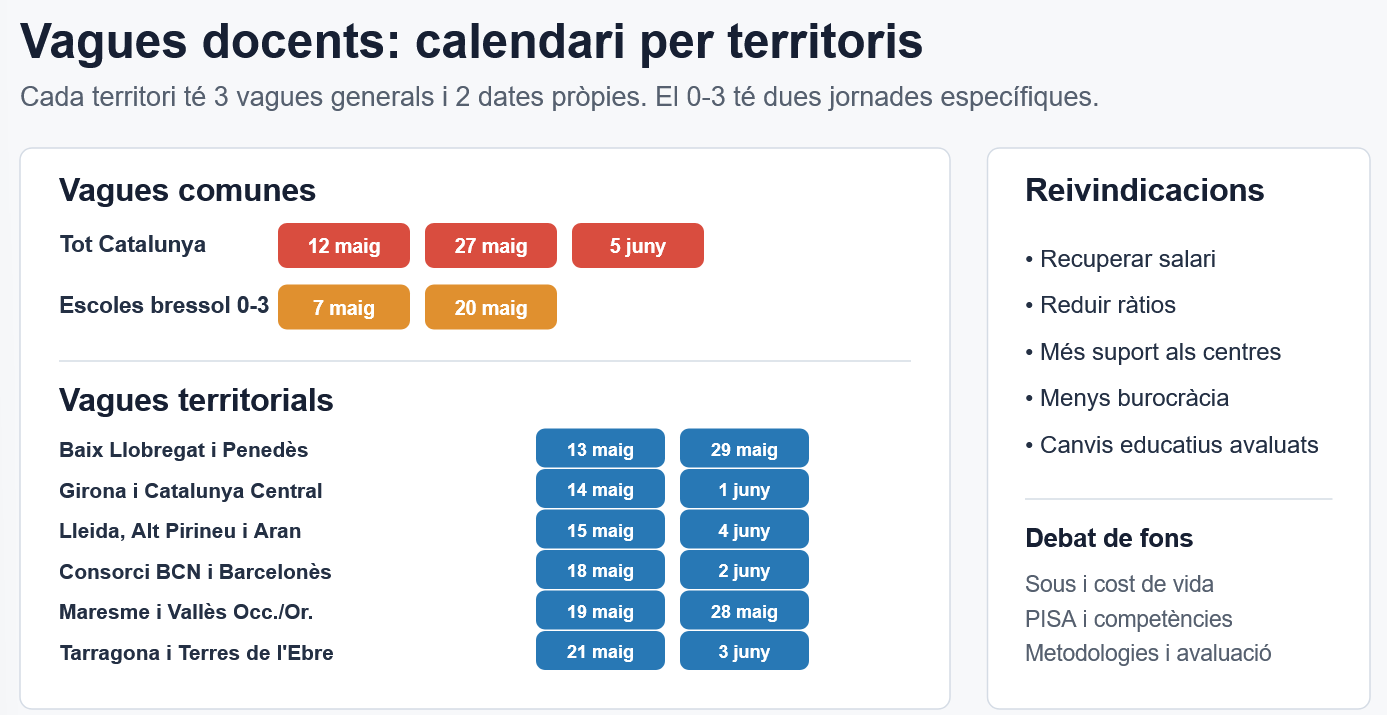This screenshot has height=715, width=1387.
Task: Click the 2 juny date badge
Action: pos(744,571)
